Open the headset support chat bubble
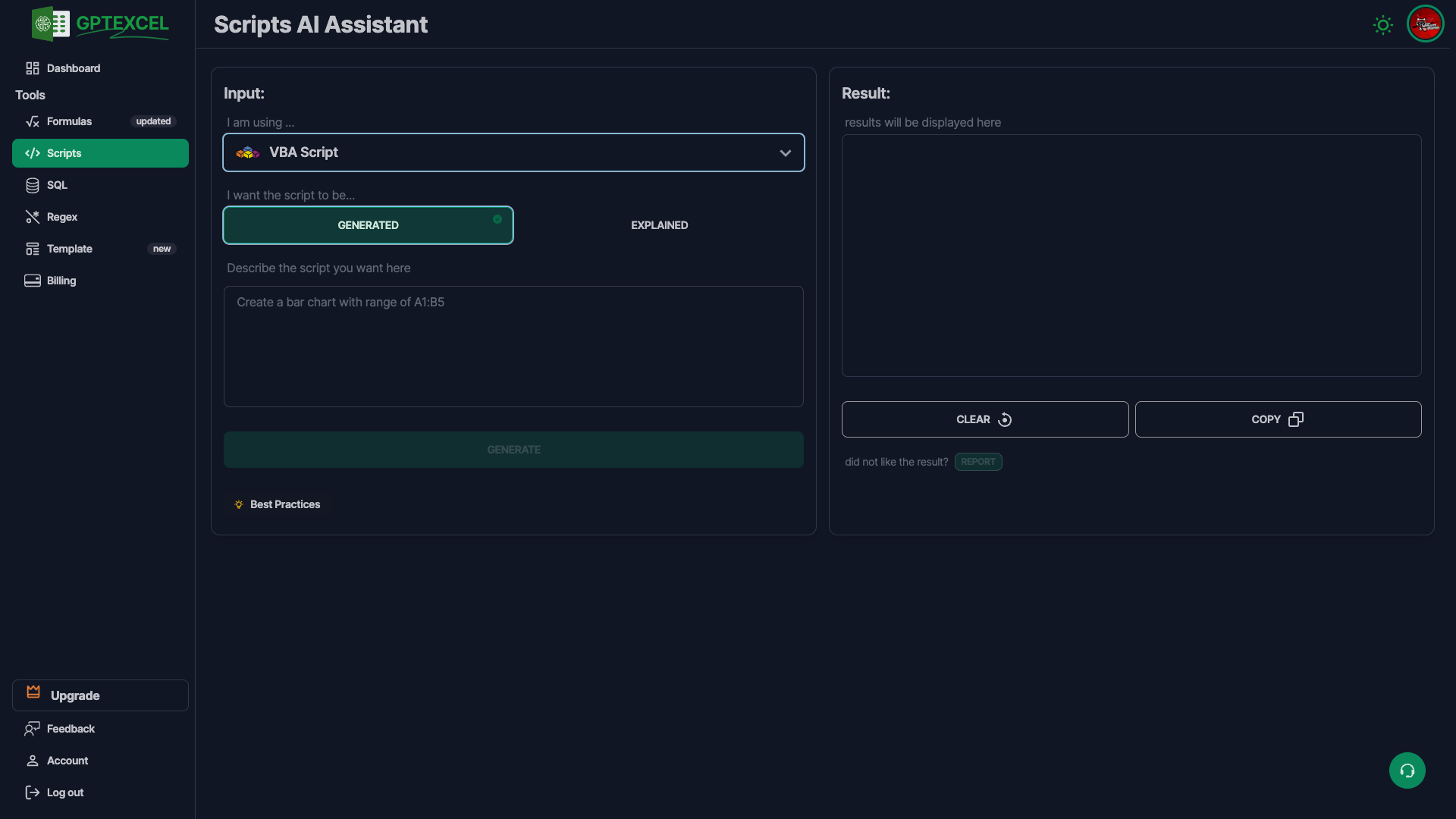Image resolution: width=1456 pixels, height=819 pixels. click(x=1407, y=770)
